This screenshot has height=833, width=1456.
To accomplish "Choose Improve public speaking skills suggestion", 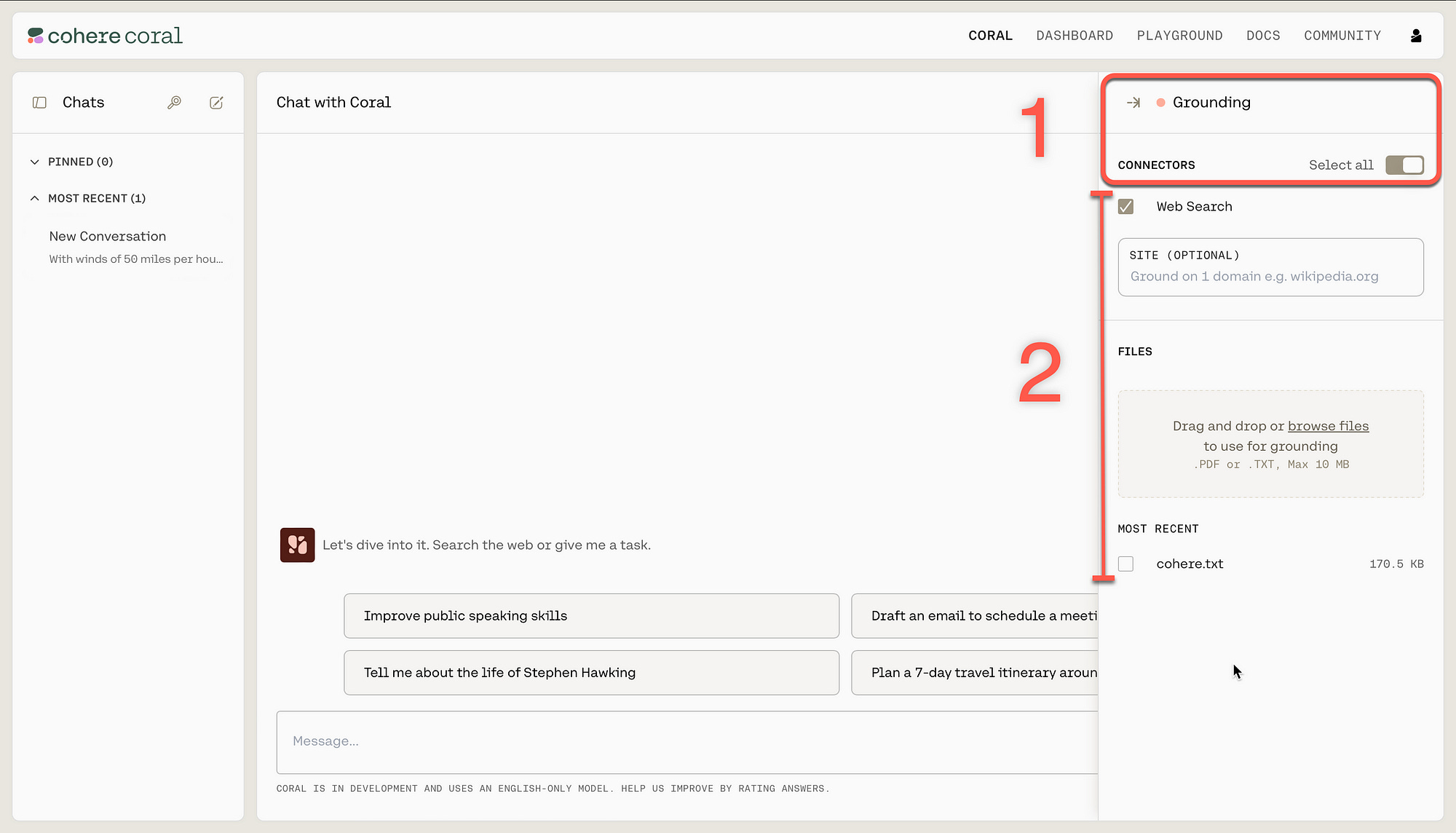I will point(591,616).
